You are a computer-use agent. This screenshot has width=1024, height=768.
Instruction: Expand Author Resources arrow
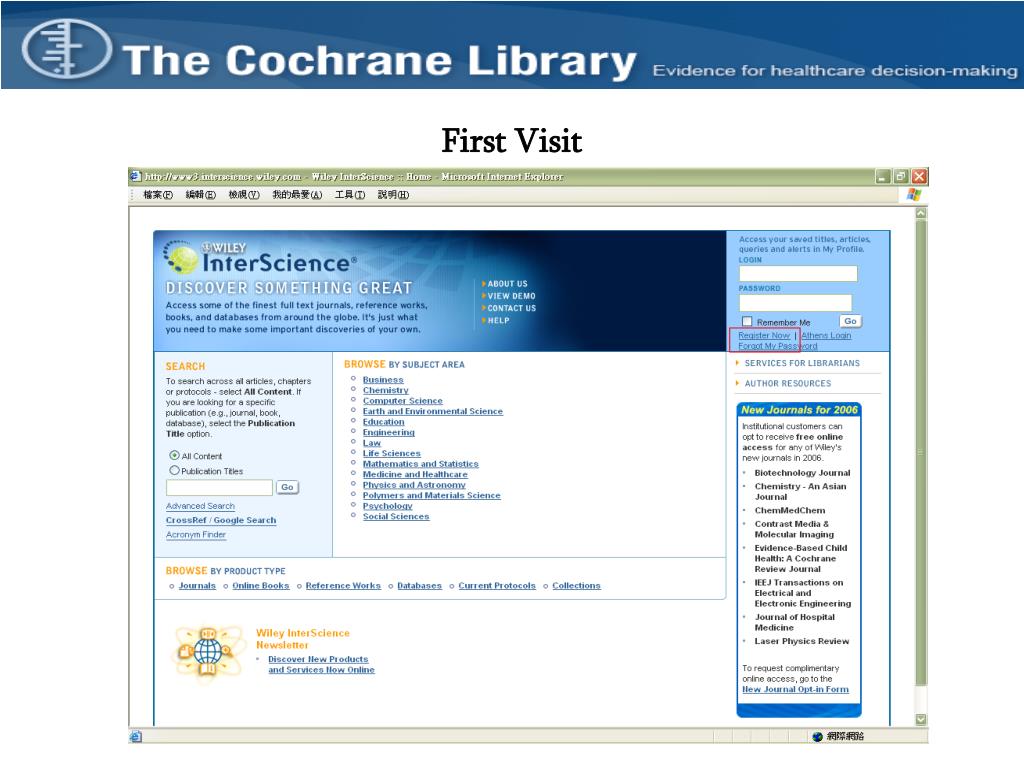(x=737, y=383)
